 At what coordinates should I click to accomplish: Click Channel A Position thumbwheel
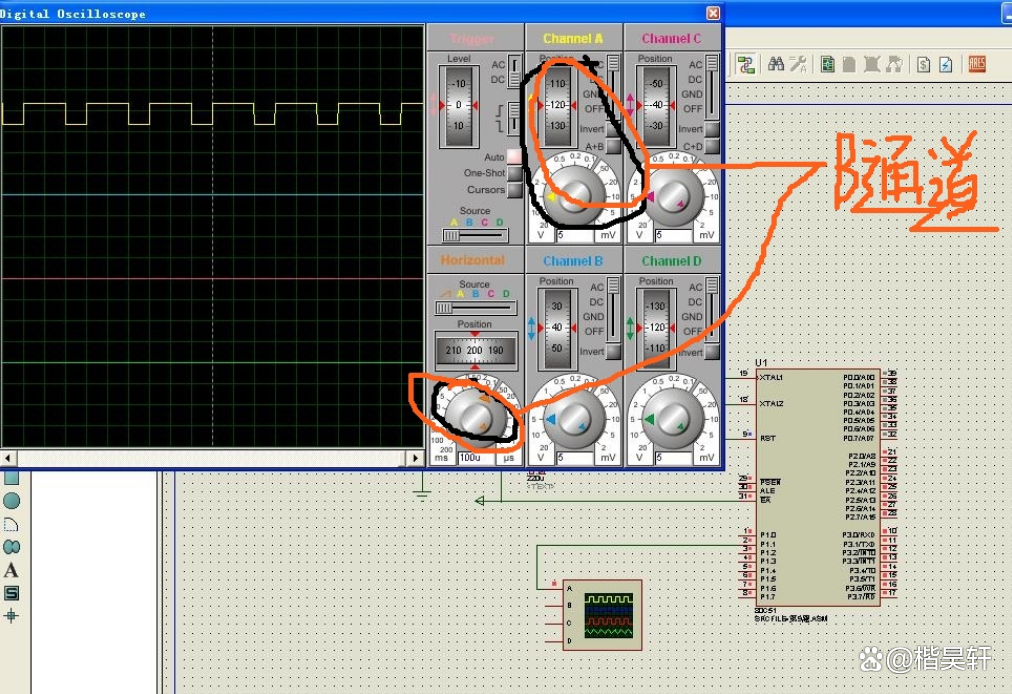[x=557, y=106]
